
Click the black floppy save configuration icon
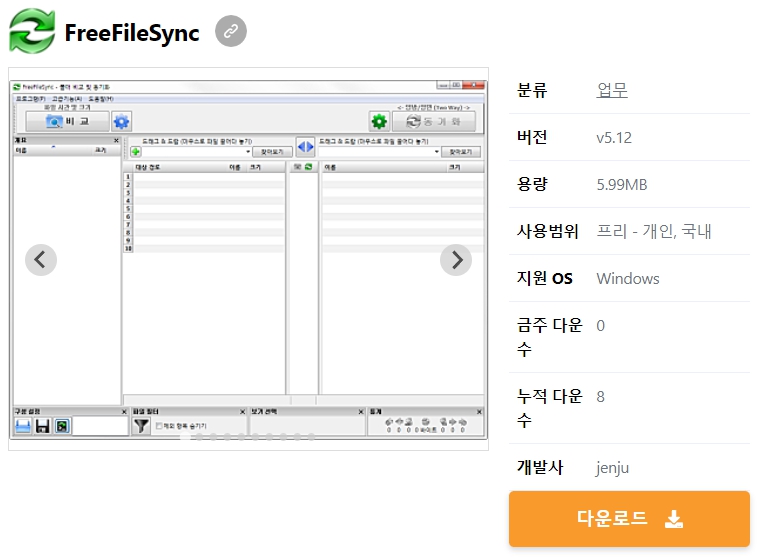[43, 426]
